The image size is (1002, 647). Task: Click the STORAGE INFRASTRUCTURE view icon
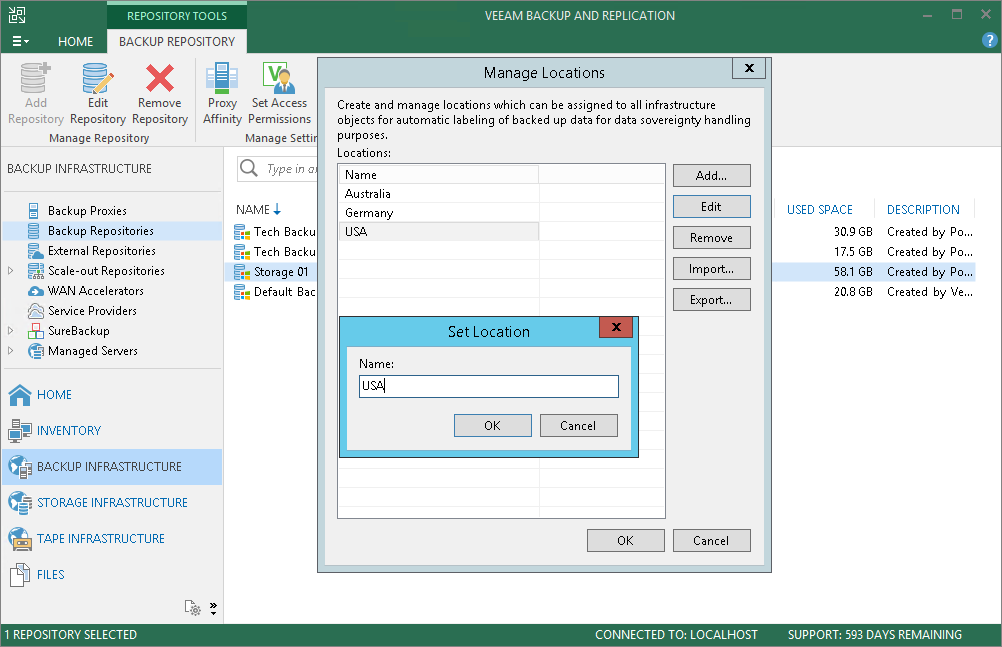click(20, 503)
